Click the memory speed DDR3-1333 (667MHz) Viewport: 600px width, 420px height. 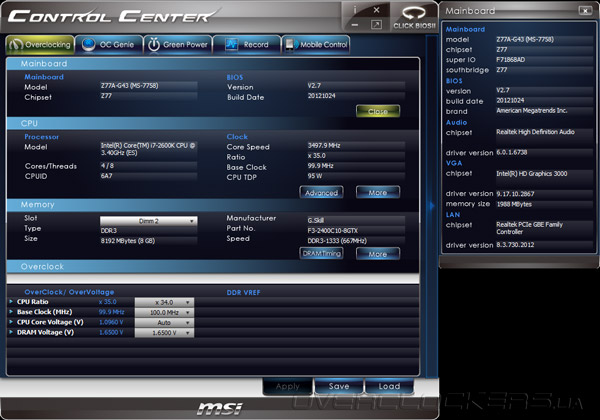point(356,241)
